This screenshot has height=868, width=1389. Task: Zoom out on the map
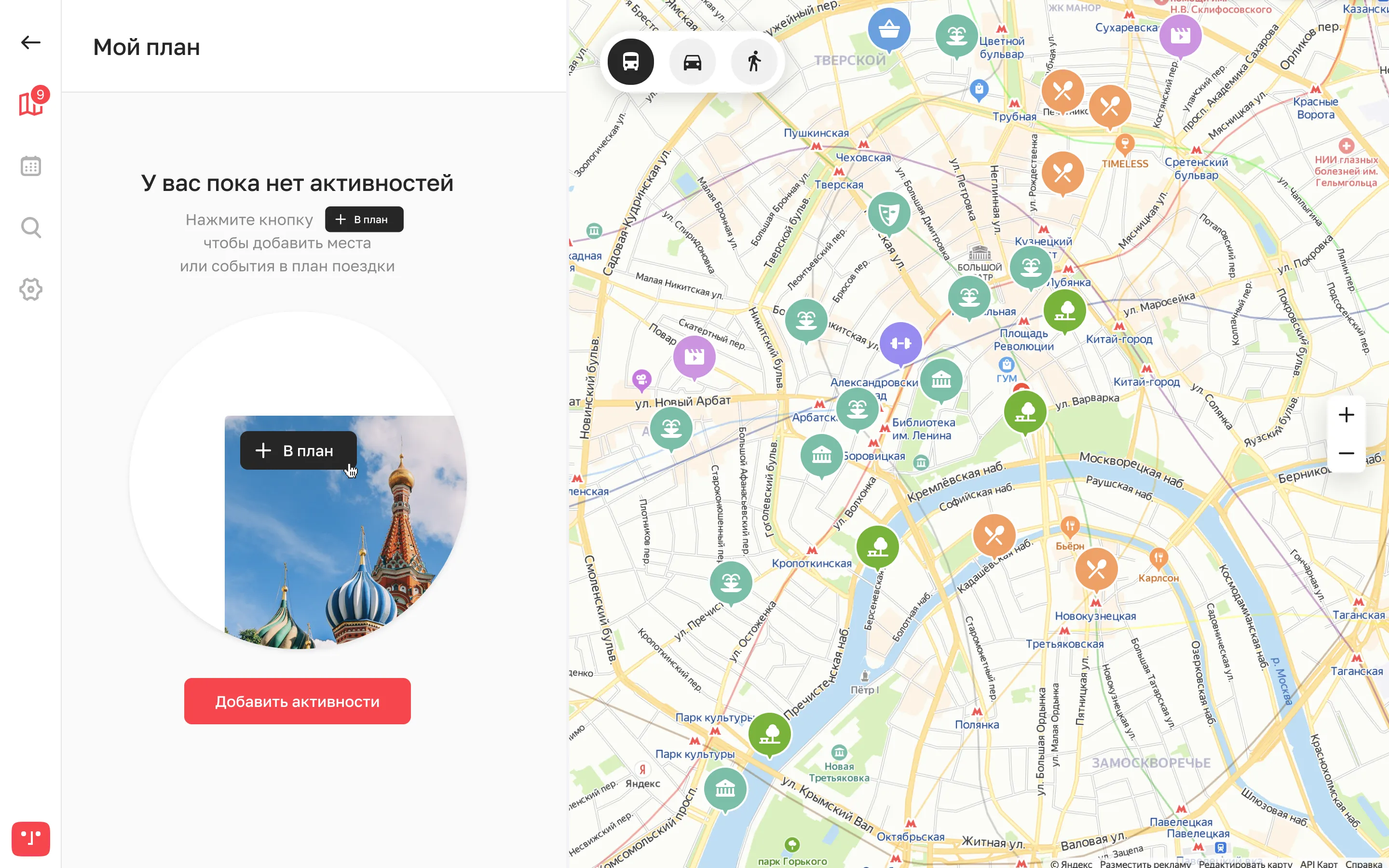tap(1347, 453)
